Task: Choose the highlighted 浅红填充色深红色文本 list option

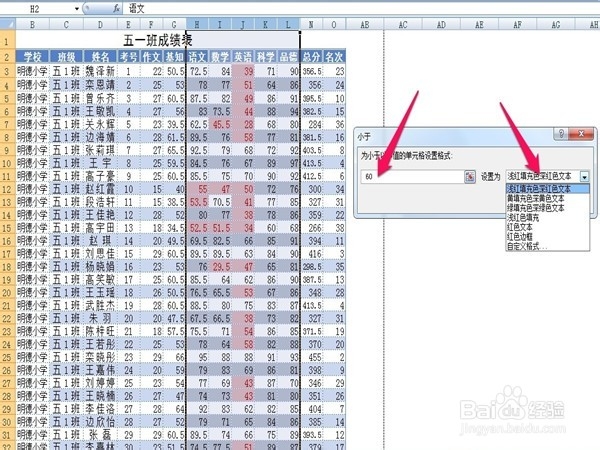Action: [548, 189]
